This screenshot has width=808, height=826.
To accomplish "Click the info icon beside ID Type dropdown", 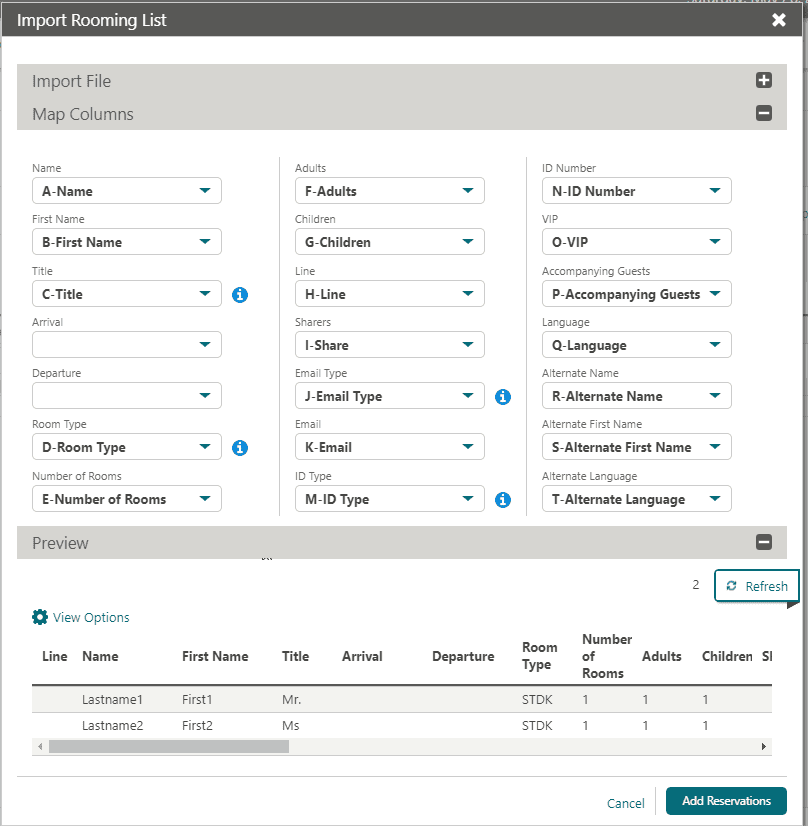I will 502,499.
